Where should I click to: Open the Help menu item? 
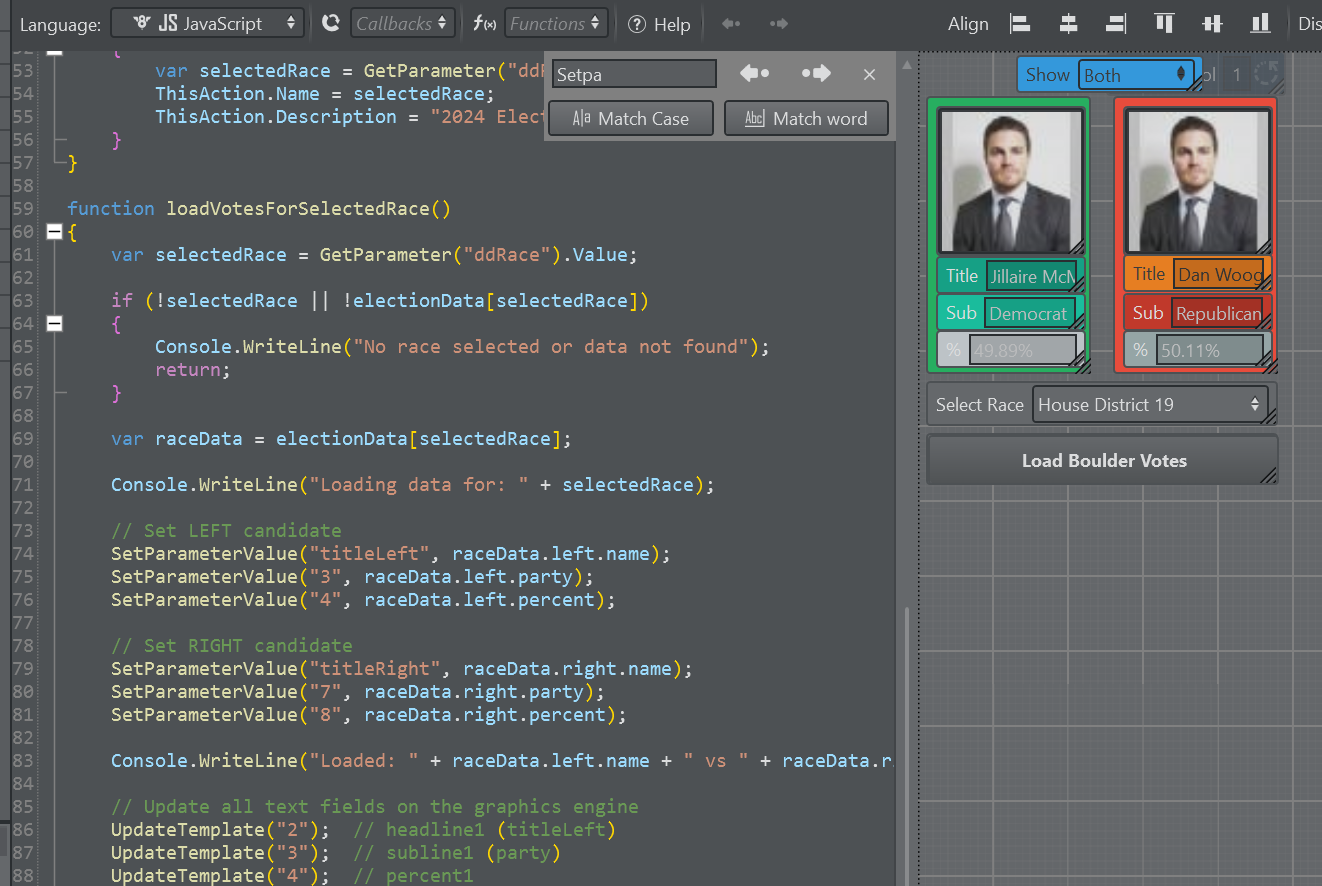coord(660,24)
